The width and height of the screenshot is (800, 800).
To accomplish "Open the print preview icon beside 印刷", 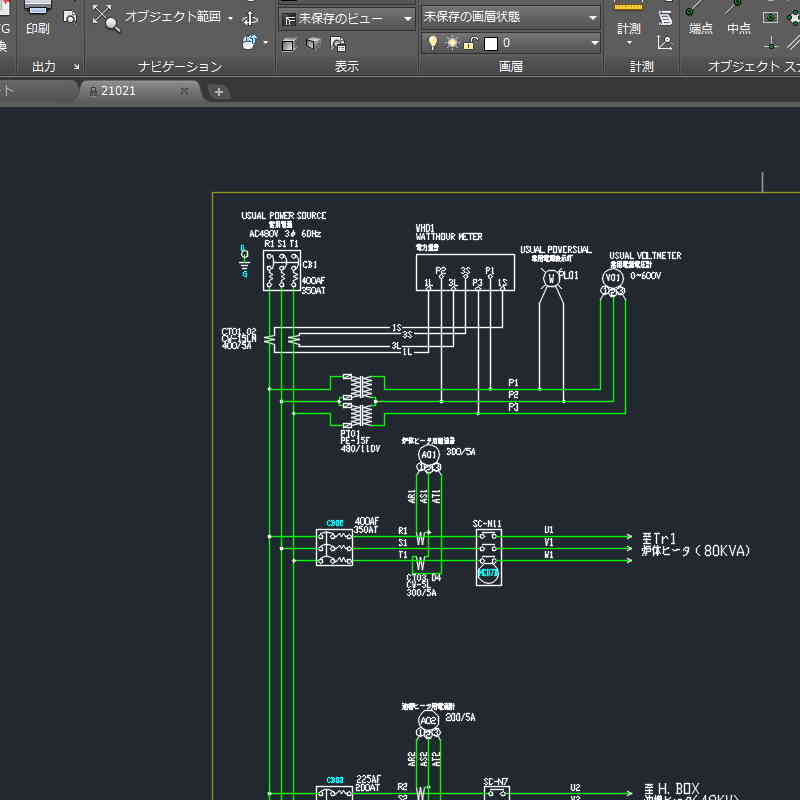I will 70,17.
